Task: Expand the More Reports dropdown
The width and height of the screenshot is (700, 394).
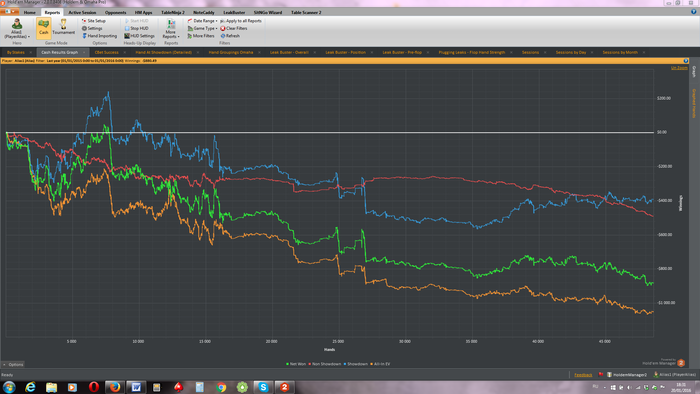Action: [171, 29]
